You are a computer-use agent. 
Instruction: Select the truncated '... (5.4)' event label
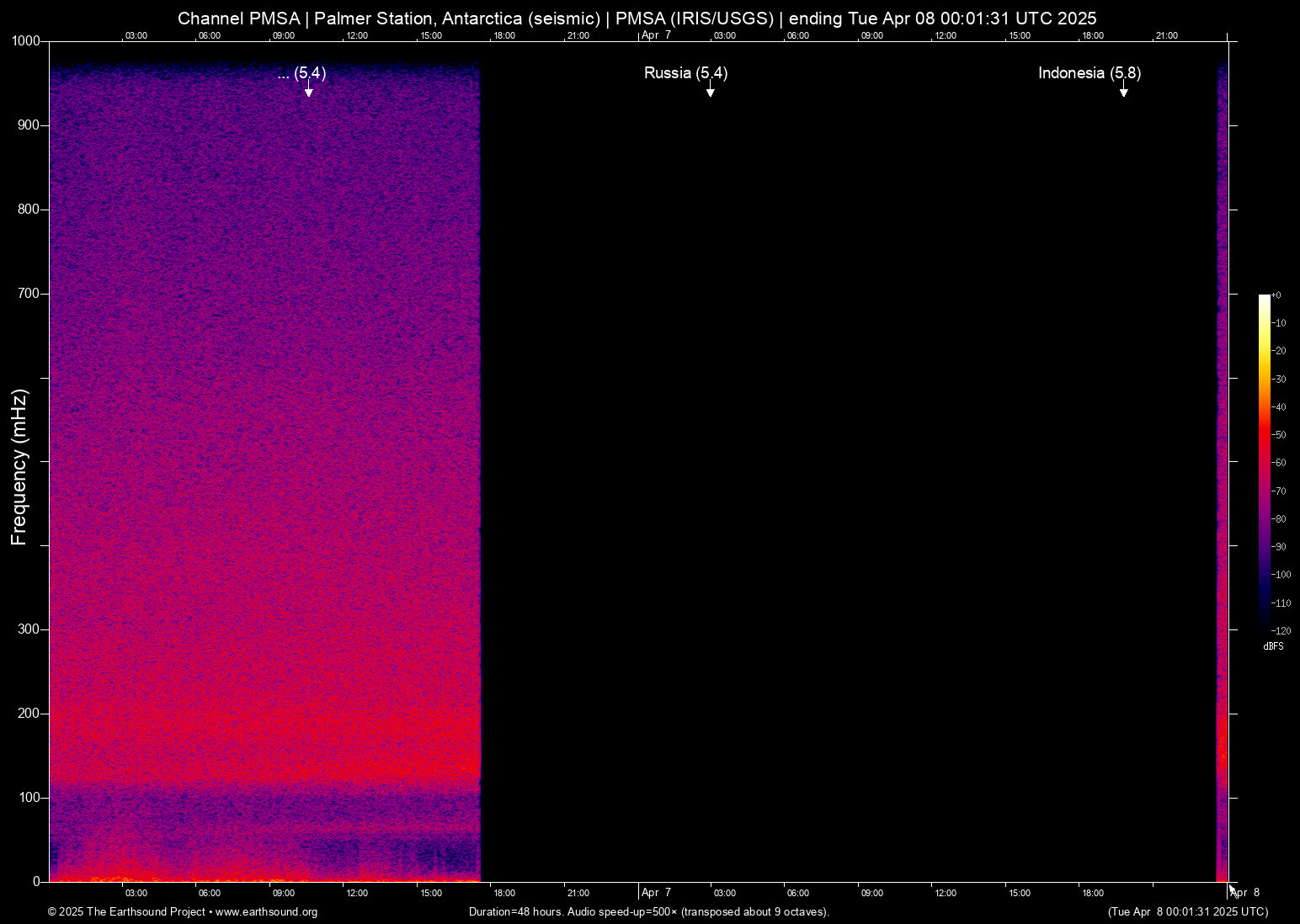pos(301,73)
